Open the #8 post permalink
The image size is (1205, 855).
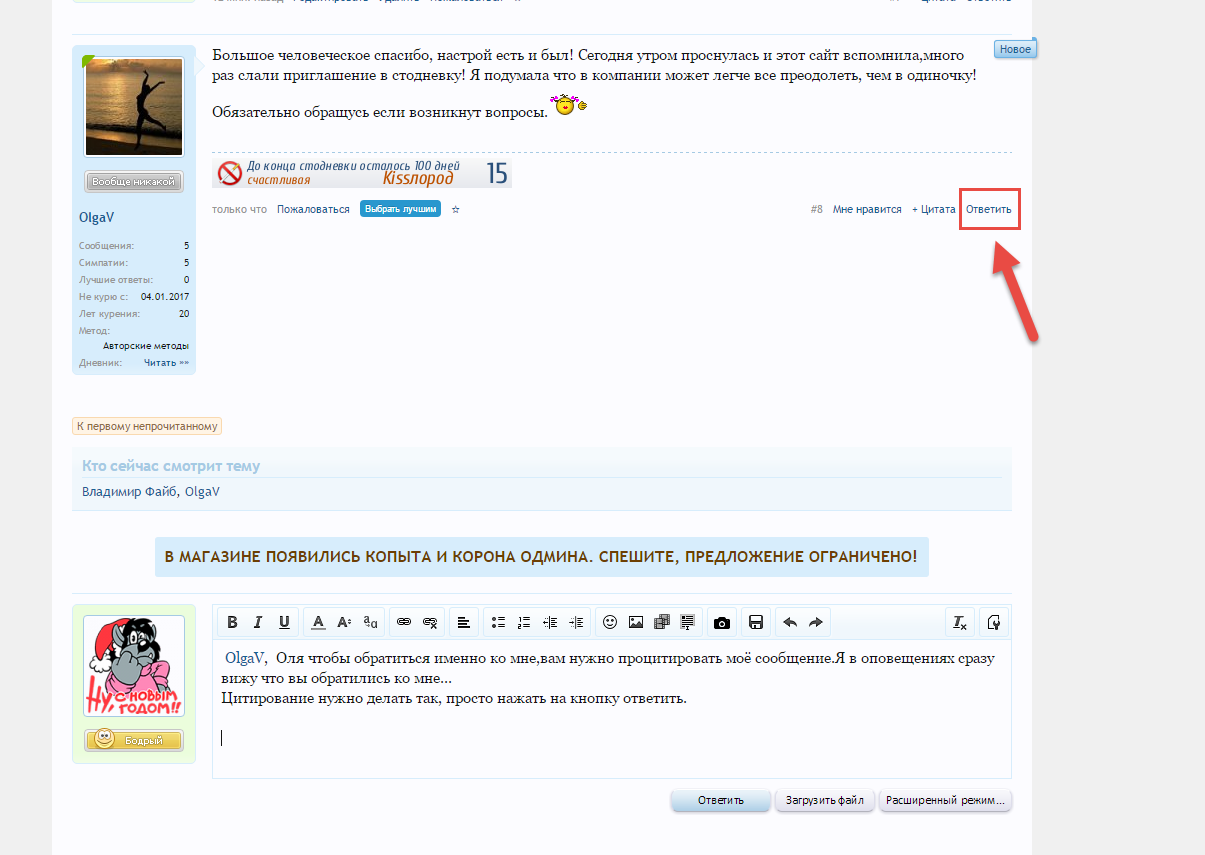coord(817,210)
